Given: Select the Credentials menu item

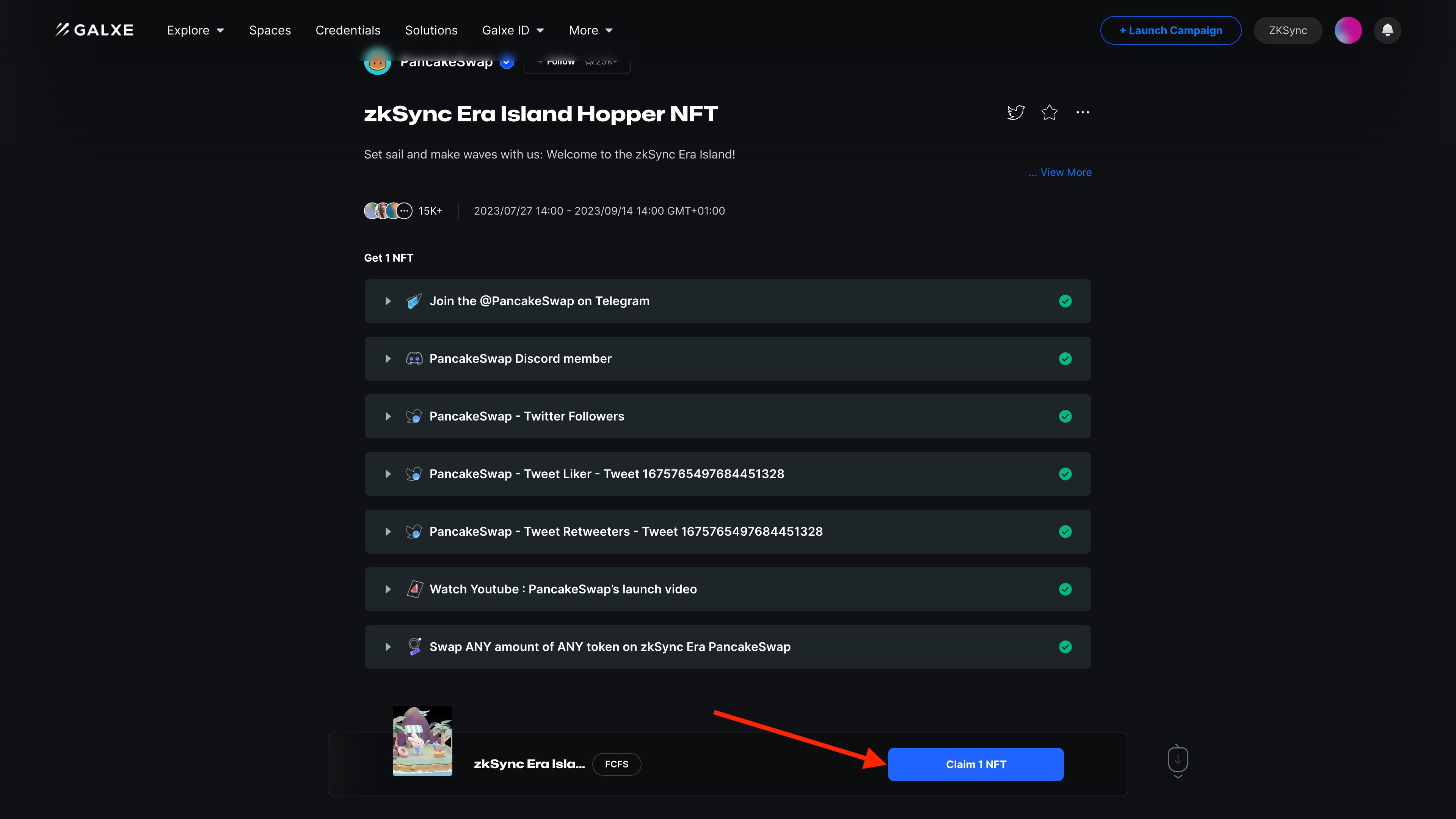Looking at the screenshot, I should (x=348, y=30).
